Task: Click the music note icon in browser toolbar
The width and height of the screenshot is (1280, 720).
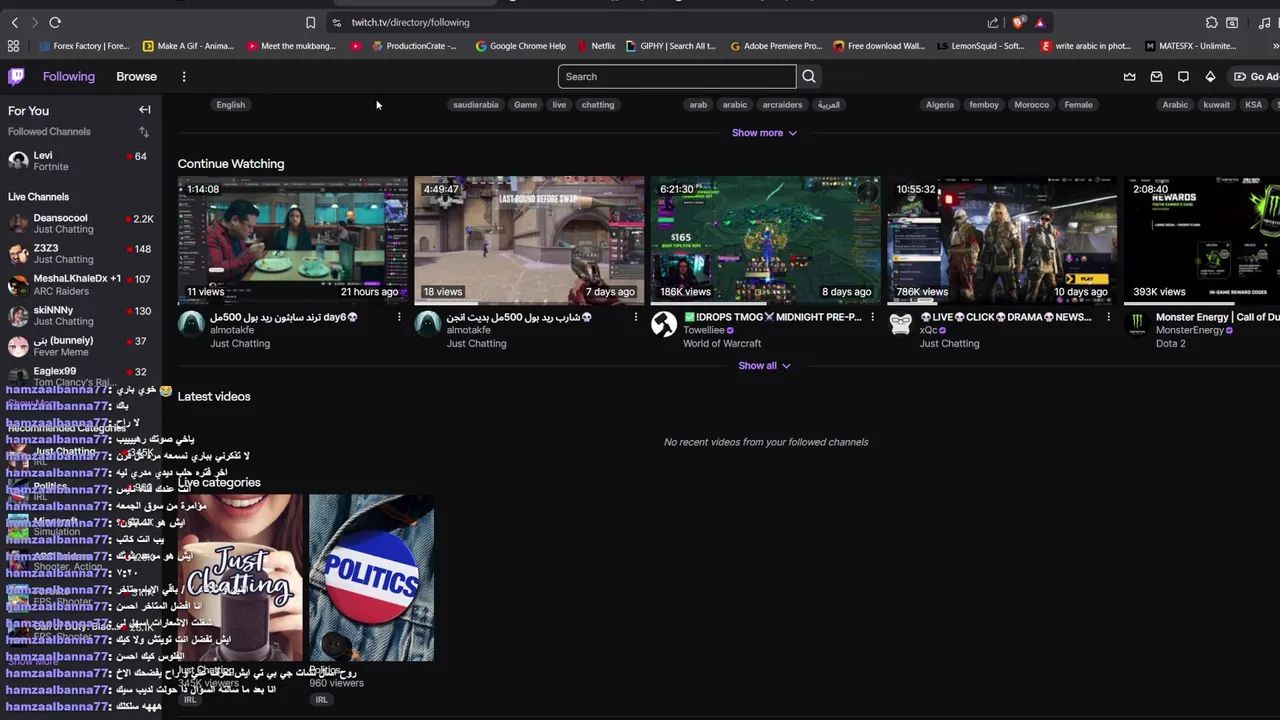Action: pos(1265,22)
